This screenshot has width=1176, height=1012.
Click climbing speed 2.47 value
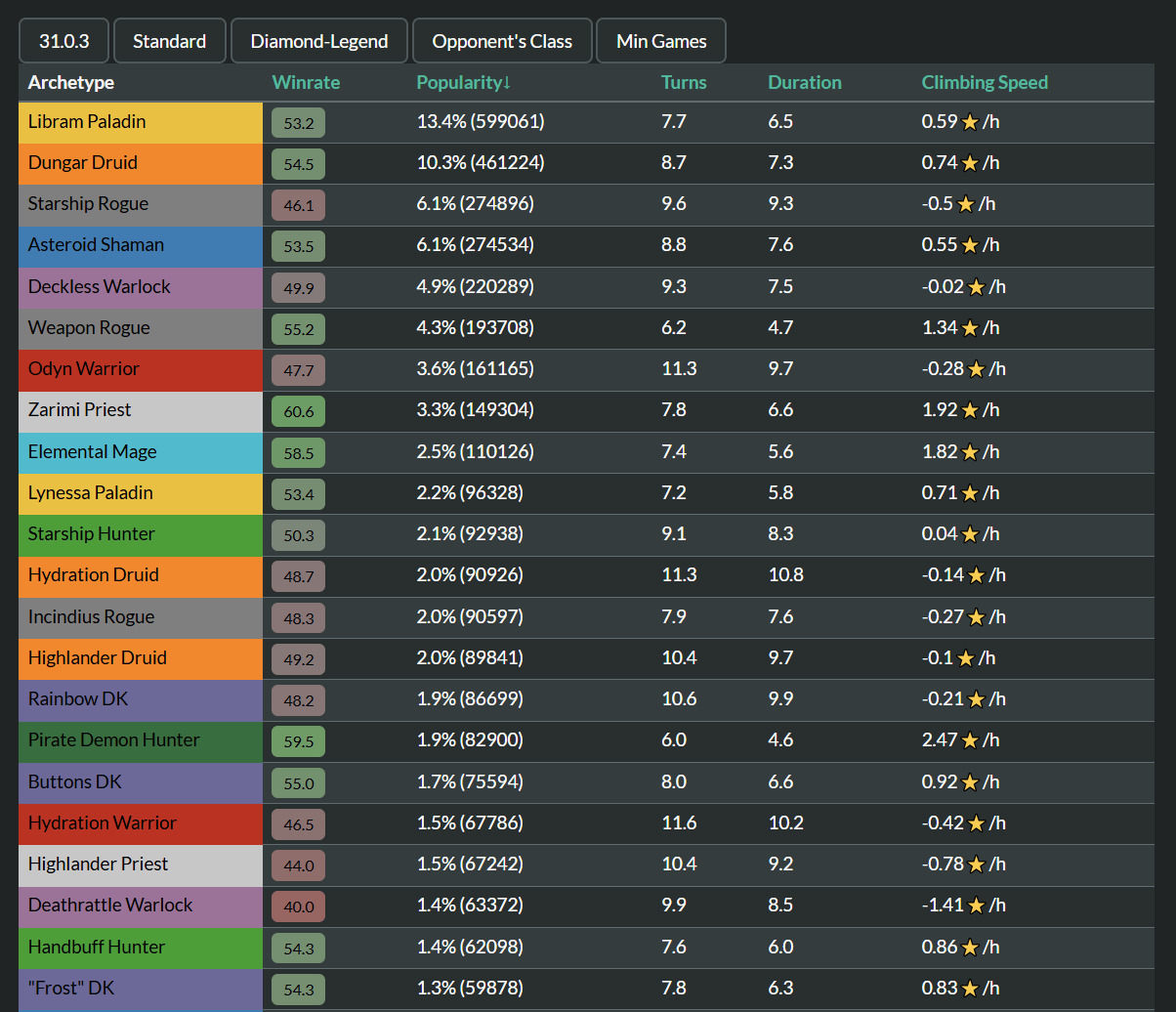coord(940,740)
